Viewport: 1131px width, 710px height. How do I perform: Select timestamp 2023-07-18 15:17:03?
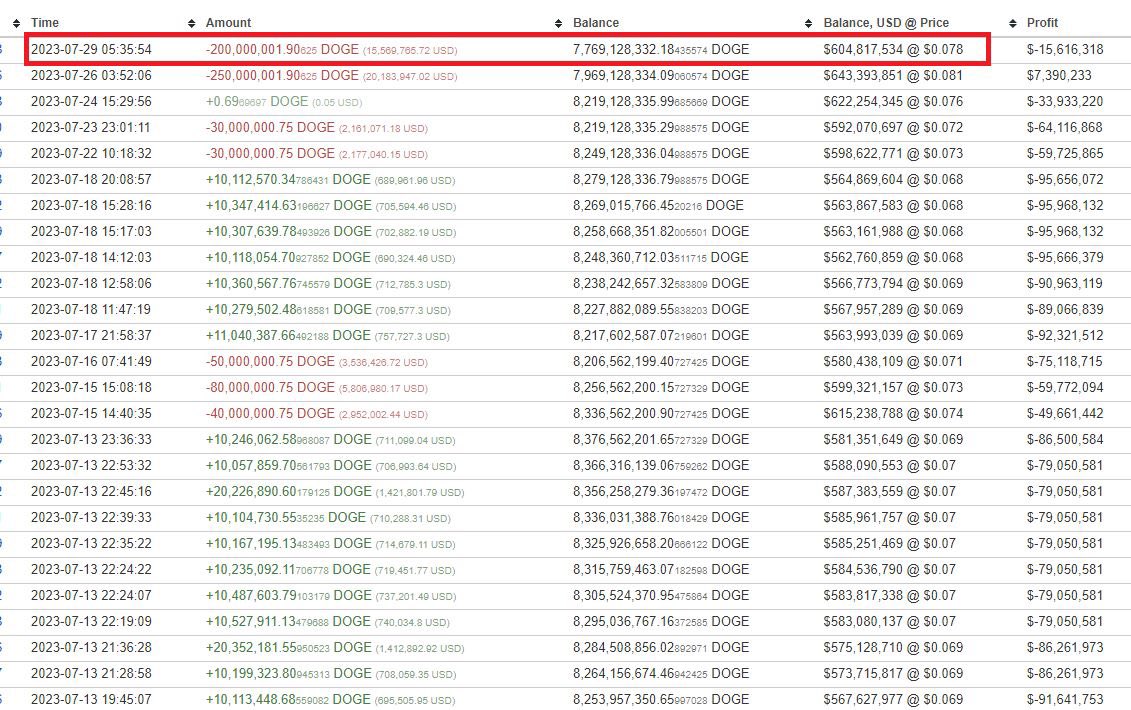[92, 232]
